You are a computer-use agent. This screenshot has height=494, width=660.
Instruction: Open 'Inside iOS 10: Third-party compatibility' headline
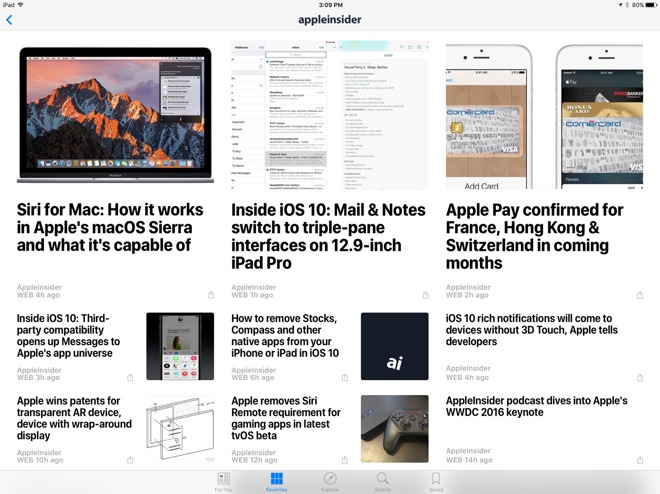pos(69,335)
